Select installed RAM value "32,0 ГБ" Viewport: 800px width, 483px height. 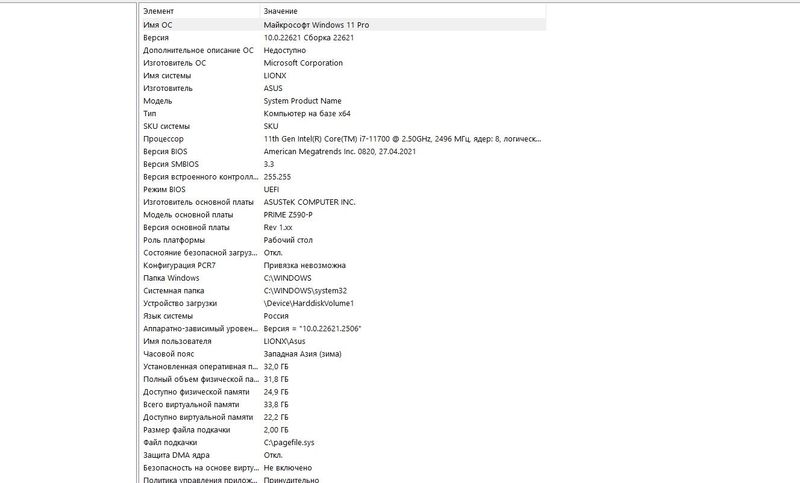(276, 366)
